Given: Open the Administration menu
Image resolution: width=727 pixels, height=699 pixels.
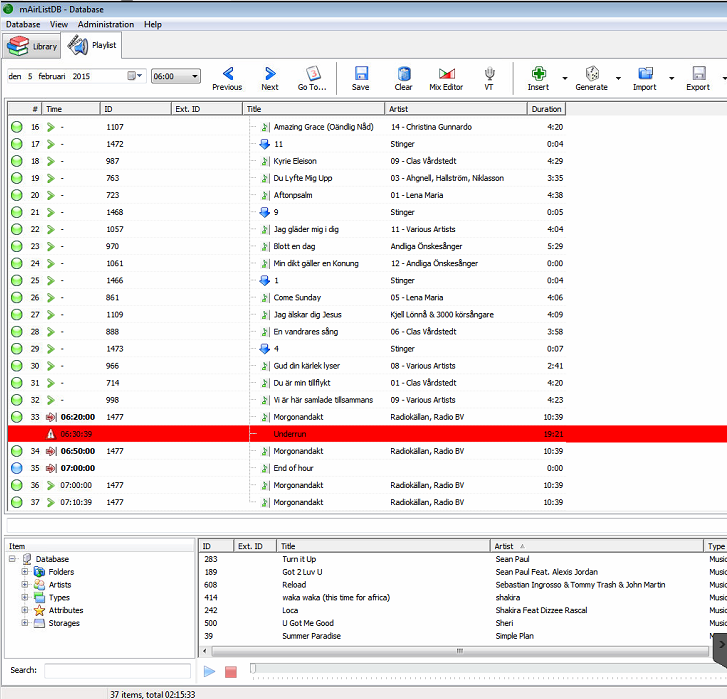Looking at the screenshot, I should click(x=105, y=24).
